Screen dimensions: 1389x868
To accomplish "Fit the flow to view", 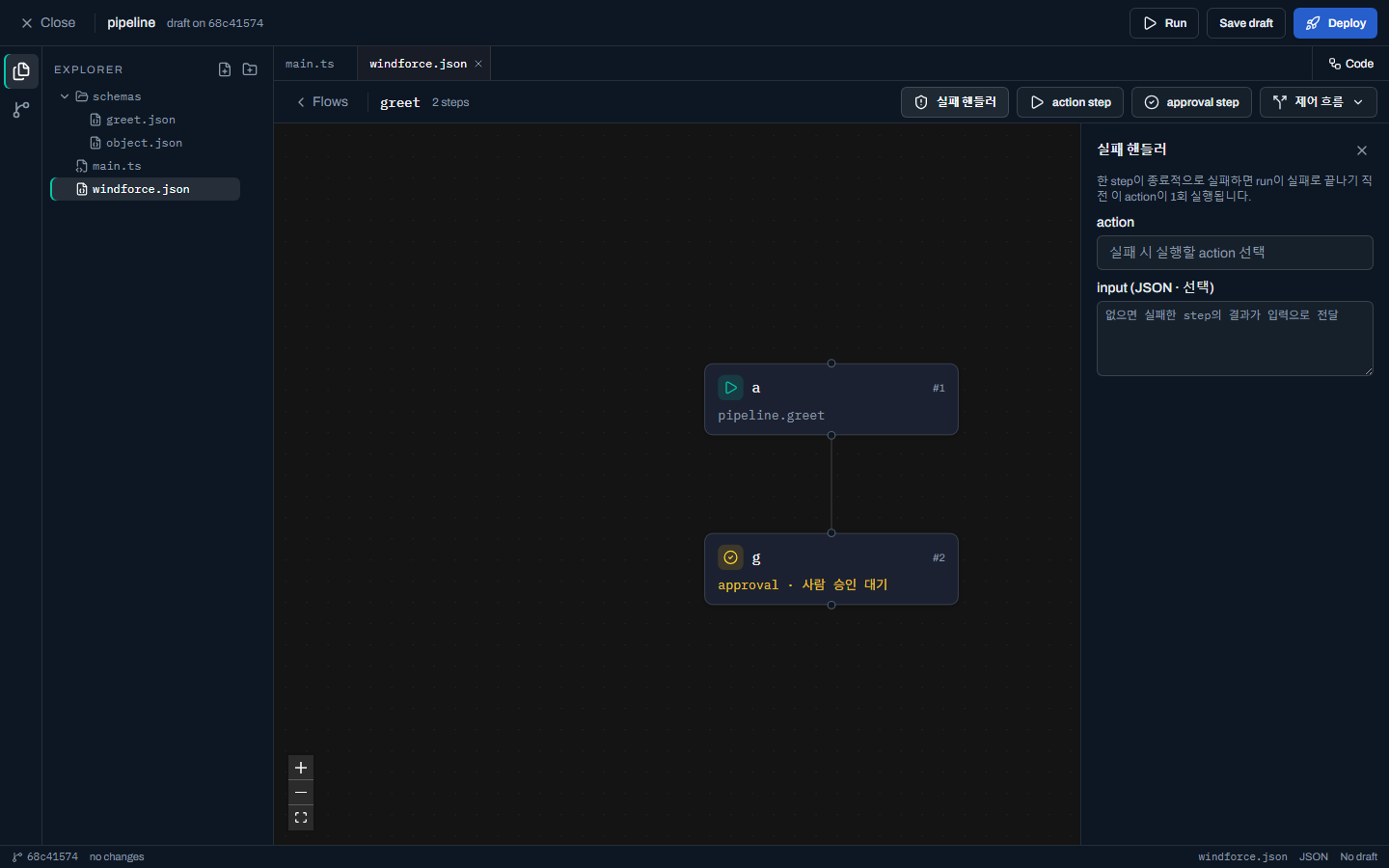I will click(x=301, y=818).
